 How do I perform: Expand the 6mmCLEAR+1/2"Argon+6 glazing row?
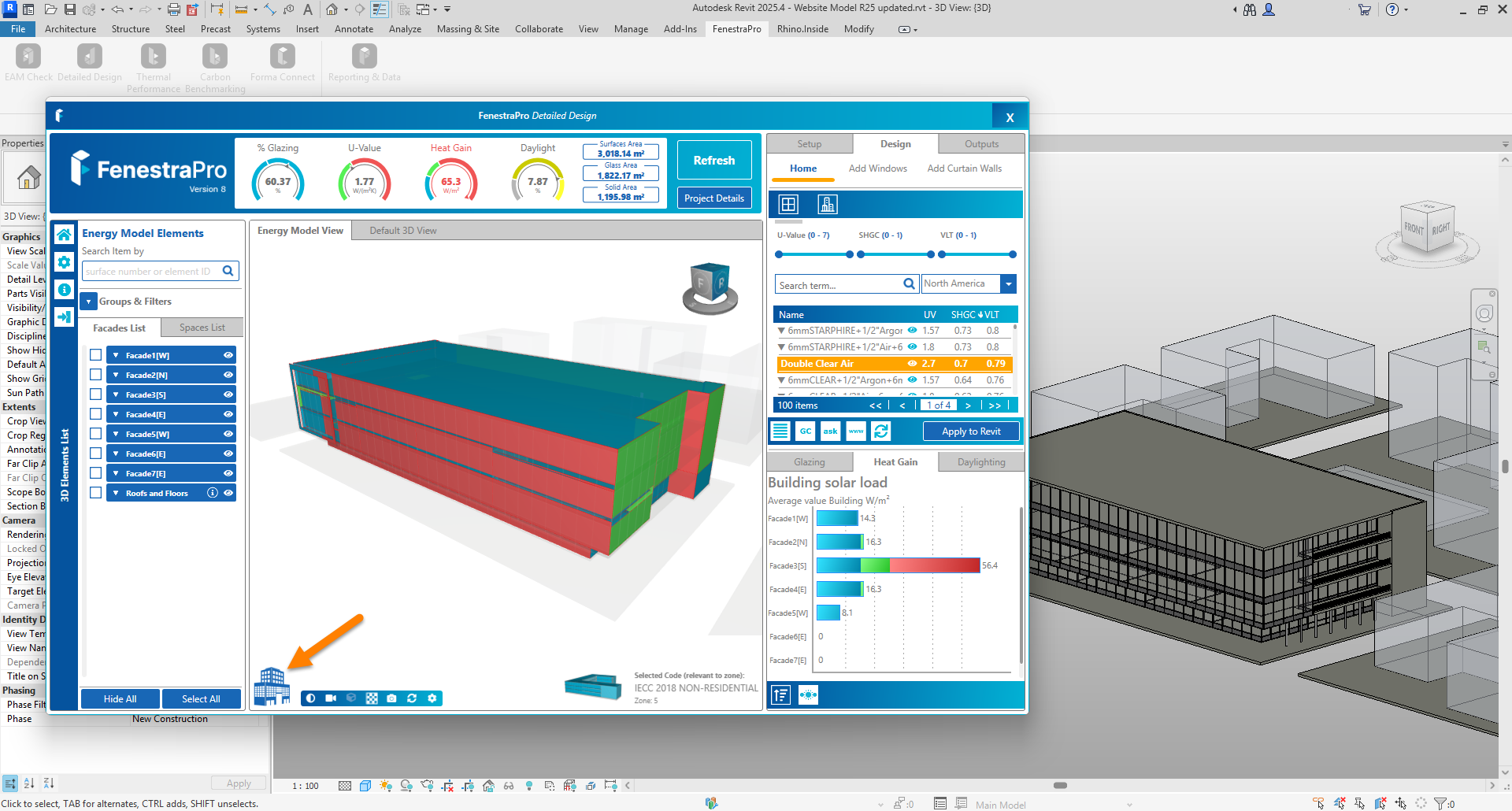(781, 380)
